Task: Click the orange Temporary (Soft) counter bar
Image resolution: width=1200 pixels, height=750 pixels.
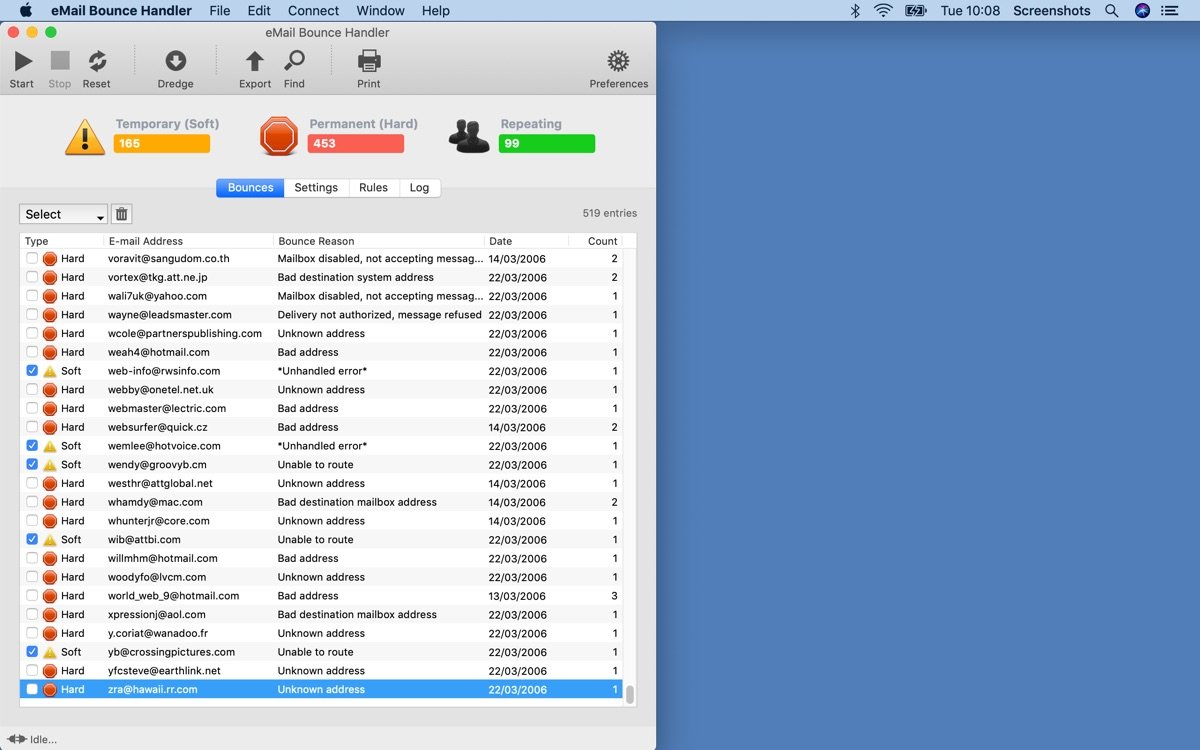Action: 165,144
